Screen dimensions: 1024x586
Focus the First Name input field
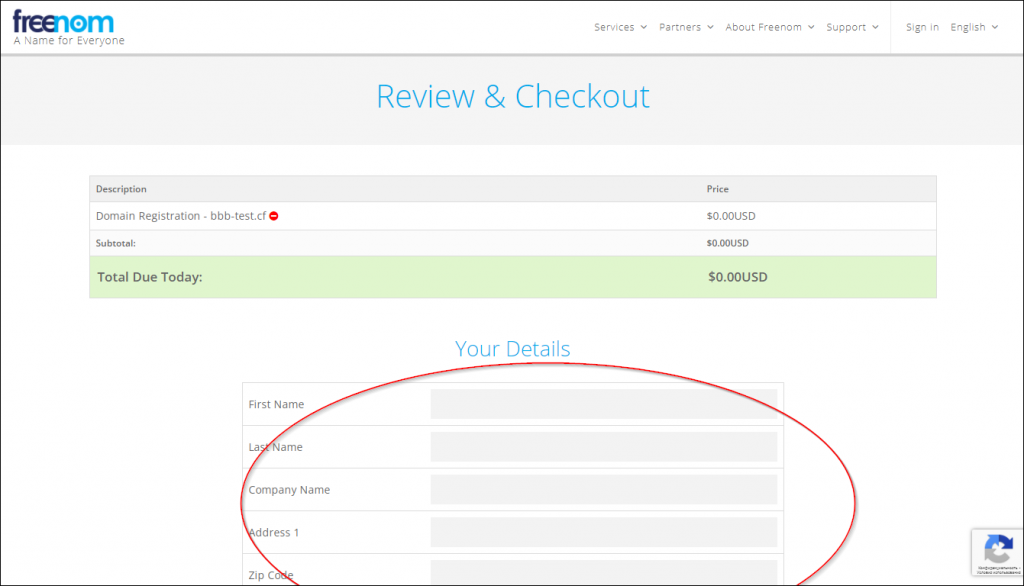coord(603,404)
